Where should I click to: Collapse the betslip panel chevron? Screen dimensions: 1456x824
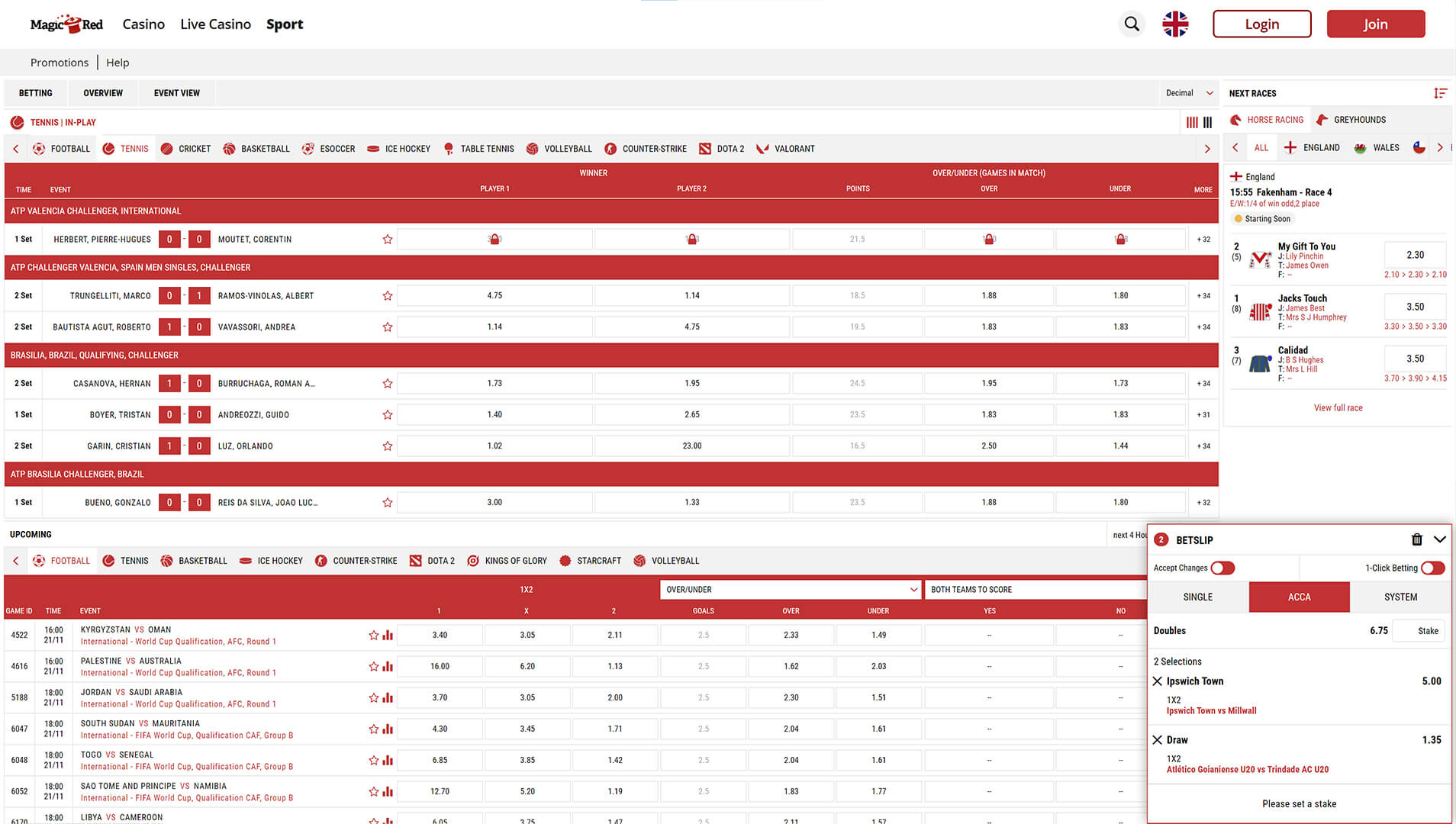tap(1440, 539)
